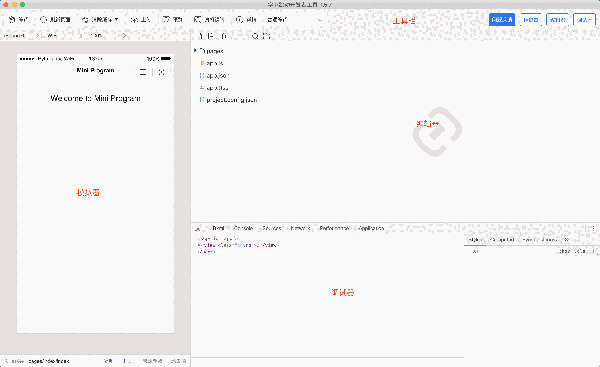600x367 pixels.
Task: Open the debugger panel kebab menu
Action: (593, 228)
